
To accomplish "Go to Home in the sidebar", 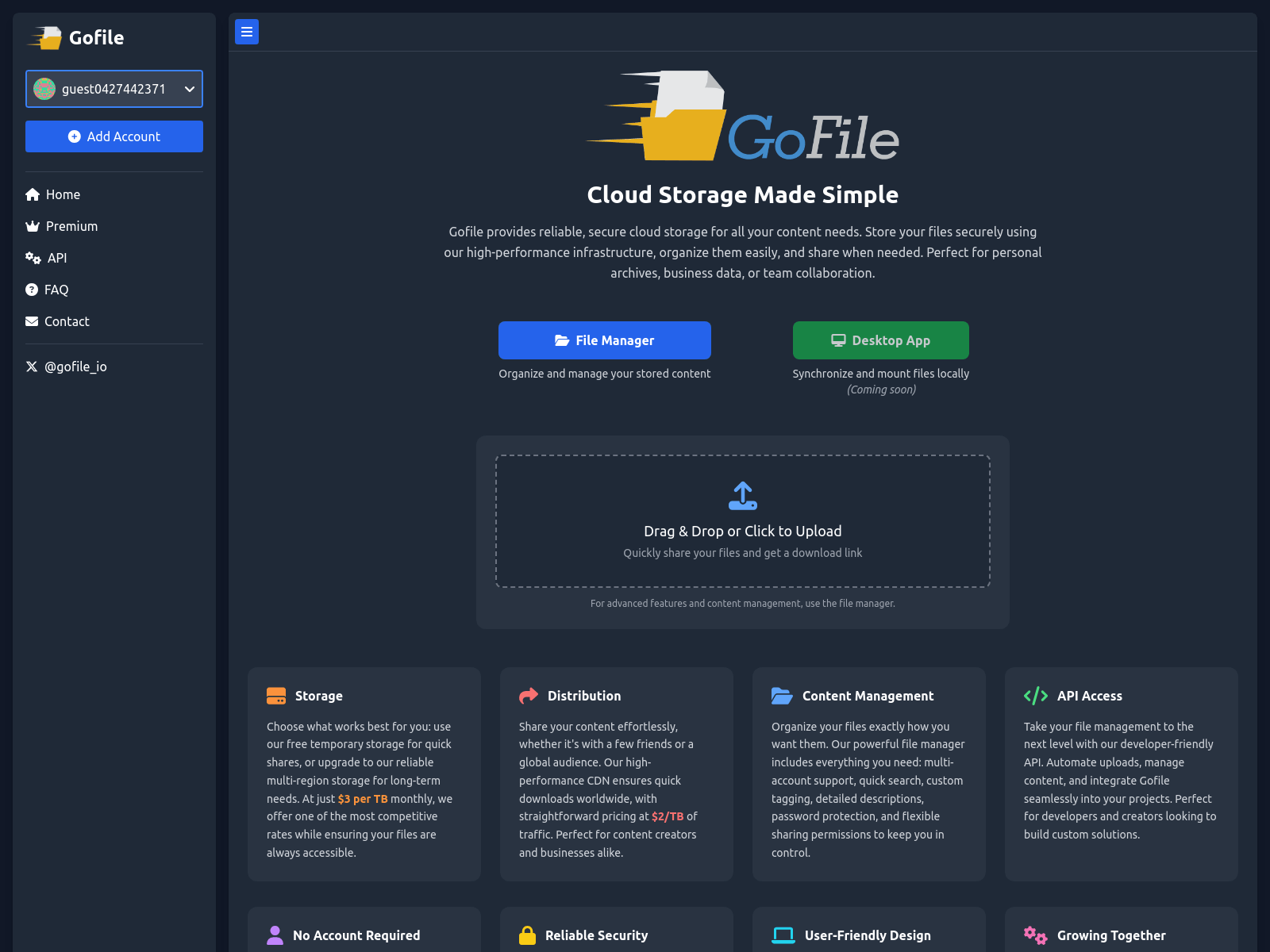I will click(x=52, y=194).
